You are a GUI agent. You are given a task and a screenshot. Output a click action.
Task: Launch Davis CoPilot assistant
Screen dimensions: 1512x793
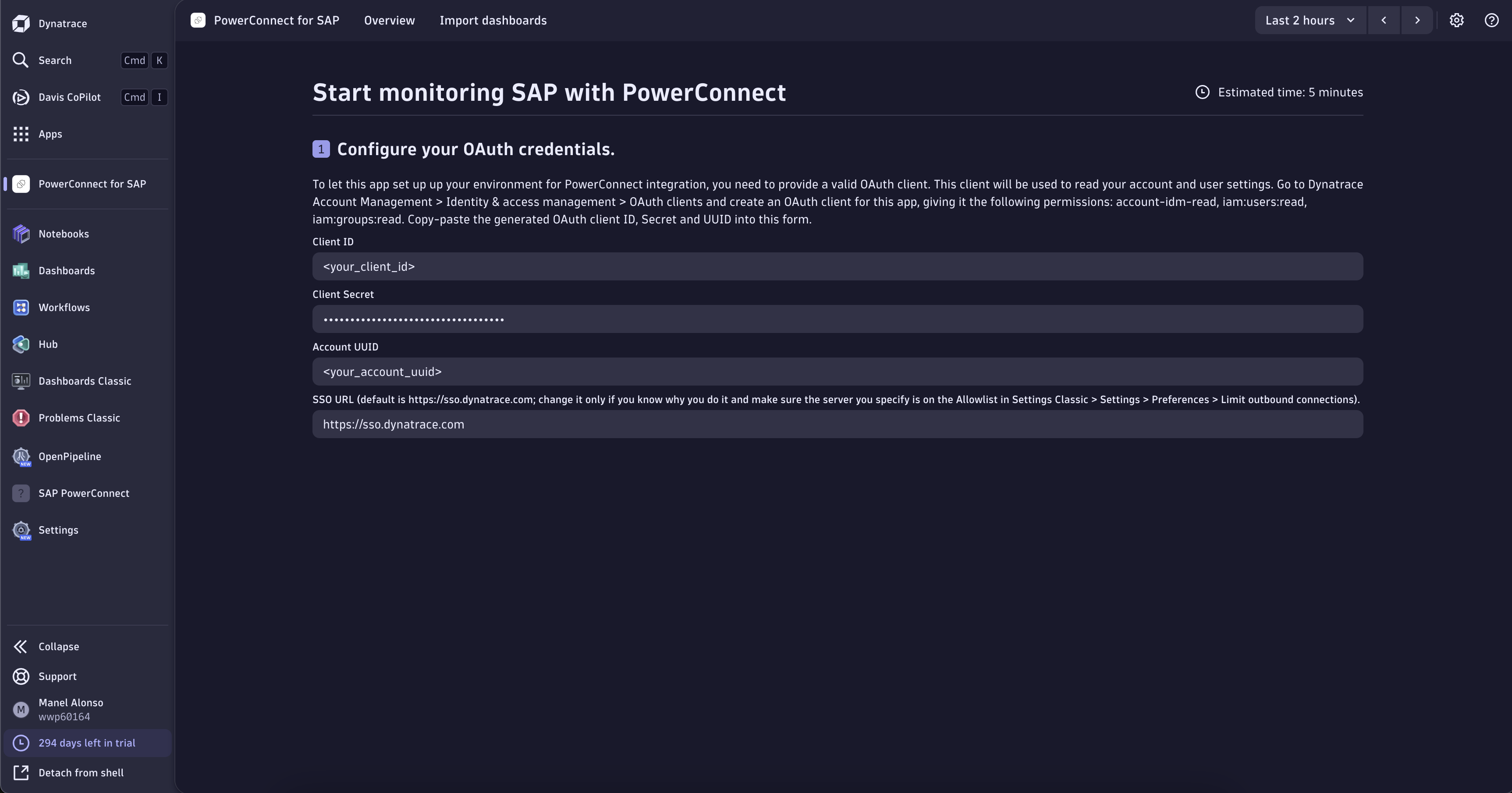69,97
